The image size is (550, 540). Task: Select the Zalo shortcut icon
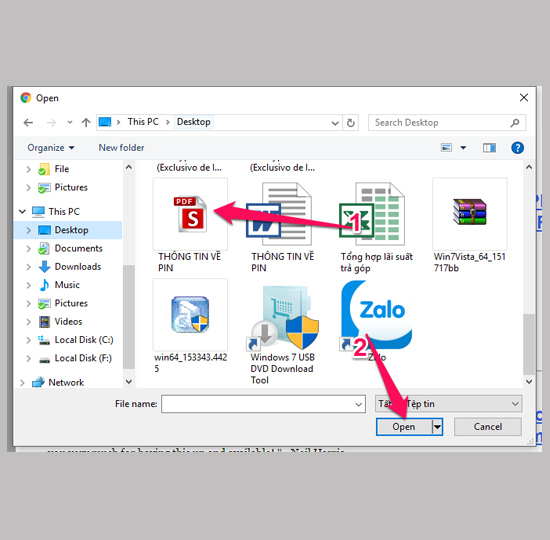point(376,315)
